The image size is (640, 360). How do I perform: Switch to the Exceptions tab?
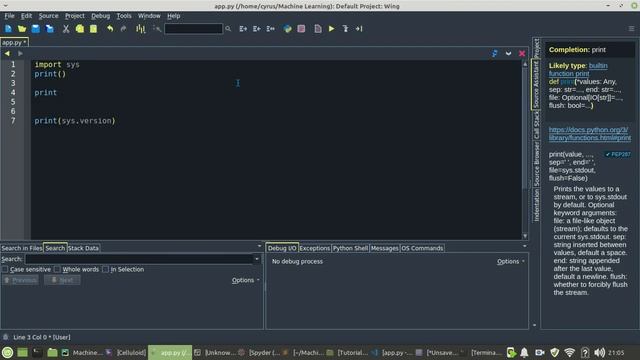point(314,248)
